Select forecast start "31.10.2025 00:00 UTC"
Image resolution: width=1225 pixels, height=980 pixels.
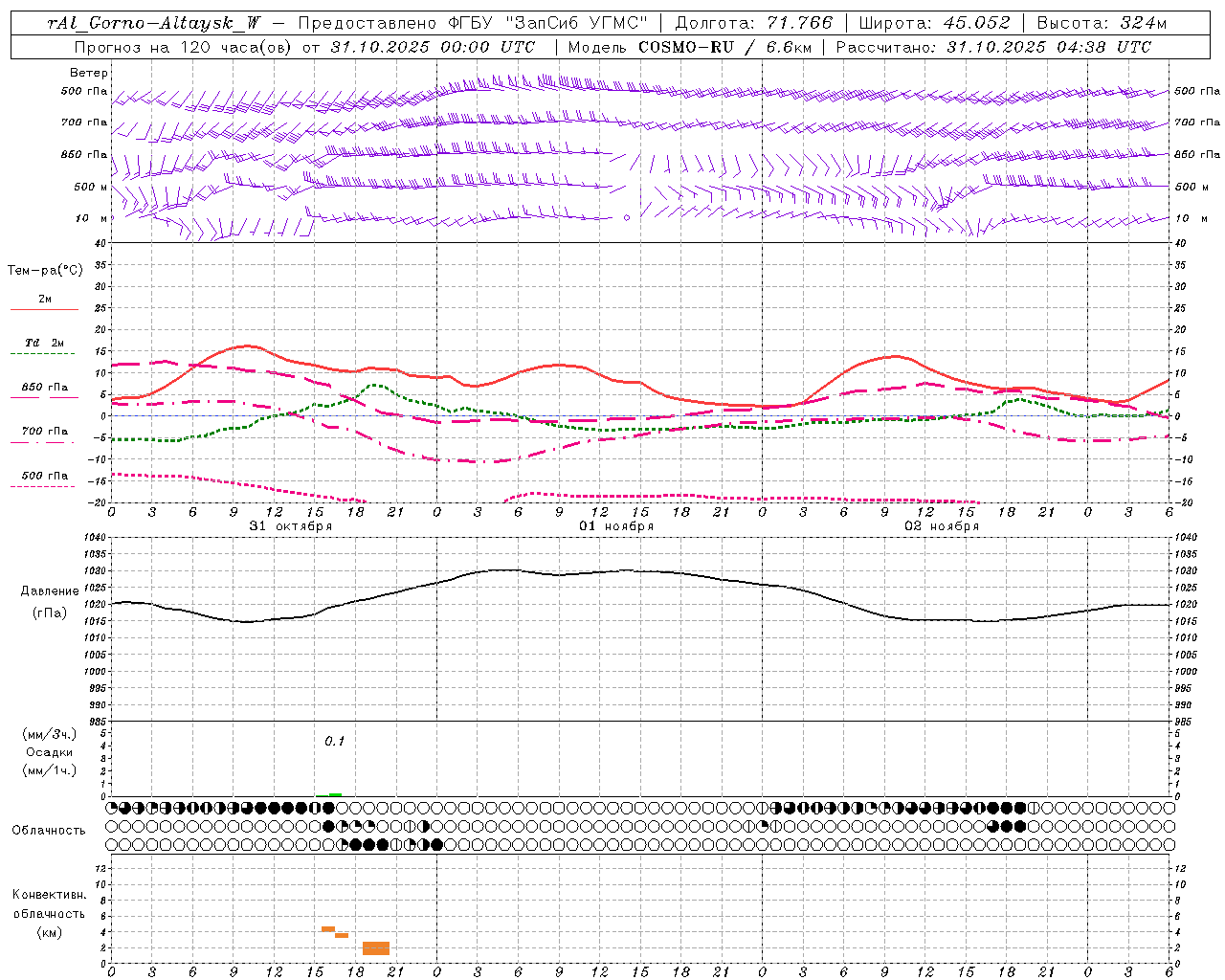[433, 47]
